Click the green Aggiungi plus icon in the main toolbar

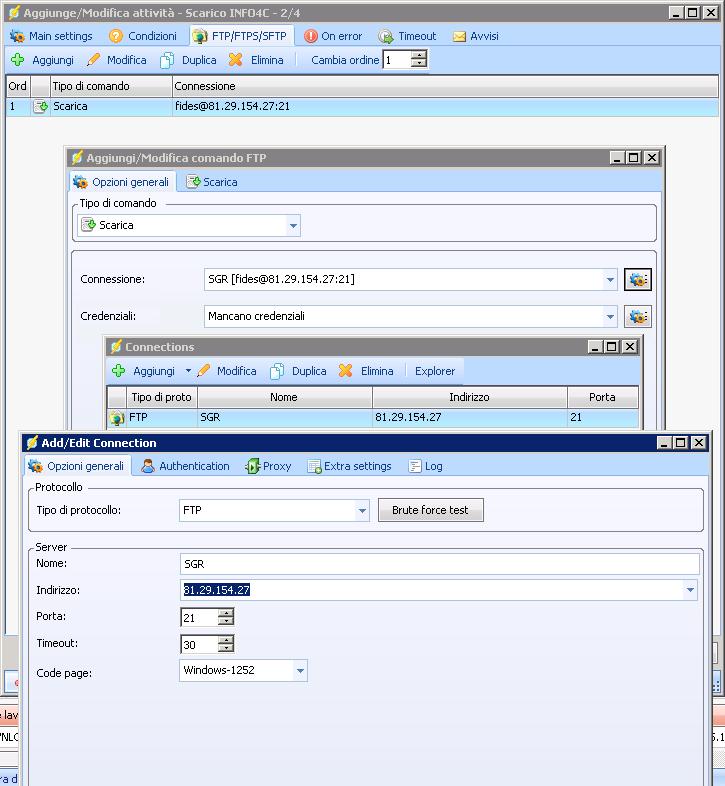pos(17,60)
